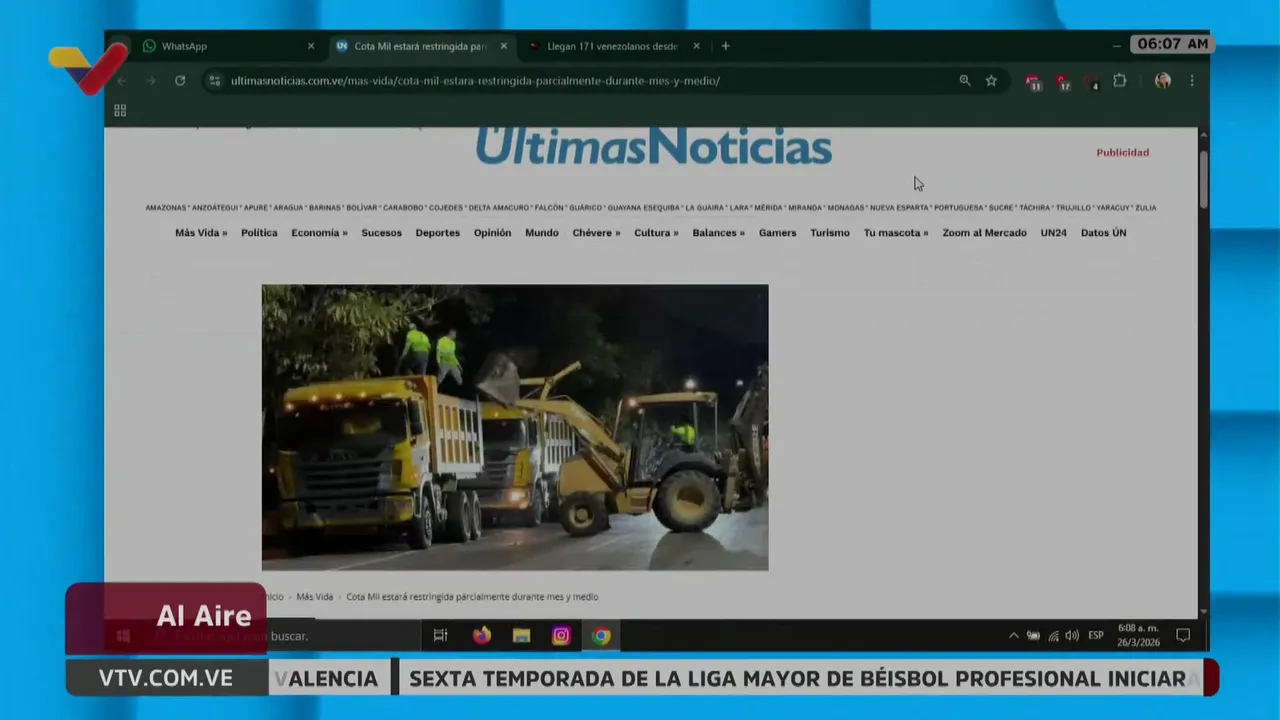Image resolution: width=1280 pixels, height=720 pixels.
Task: Open the Sucesos section
Action: [x=381, y=233]
